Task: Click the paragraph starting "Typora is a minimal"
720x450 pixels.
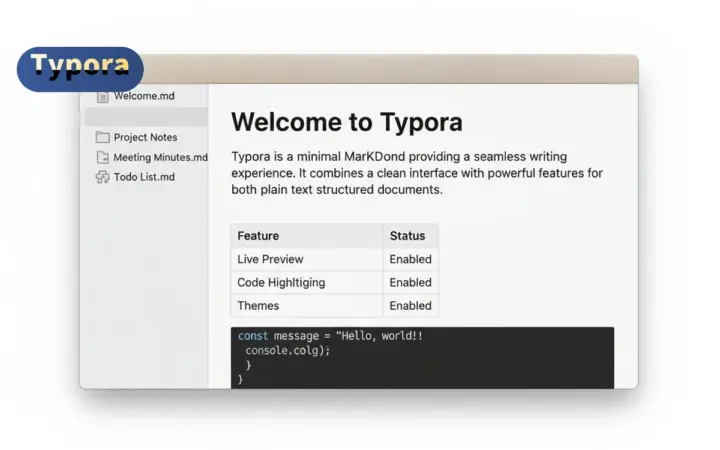Action: click(416, 173)
